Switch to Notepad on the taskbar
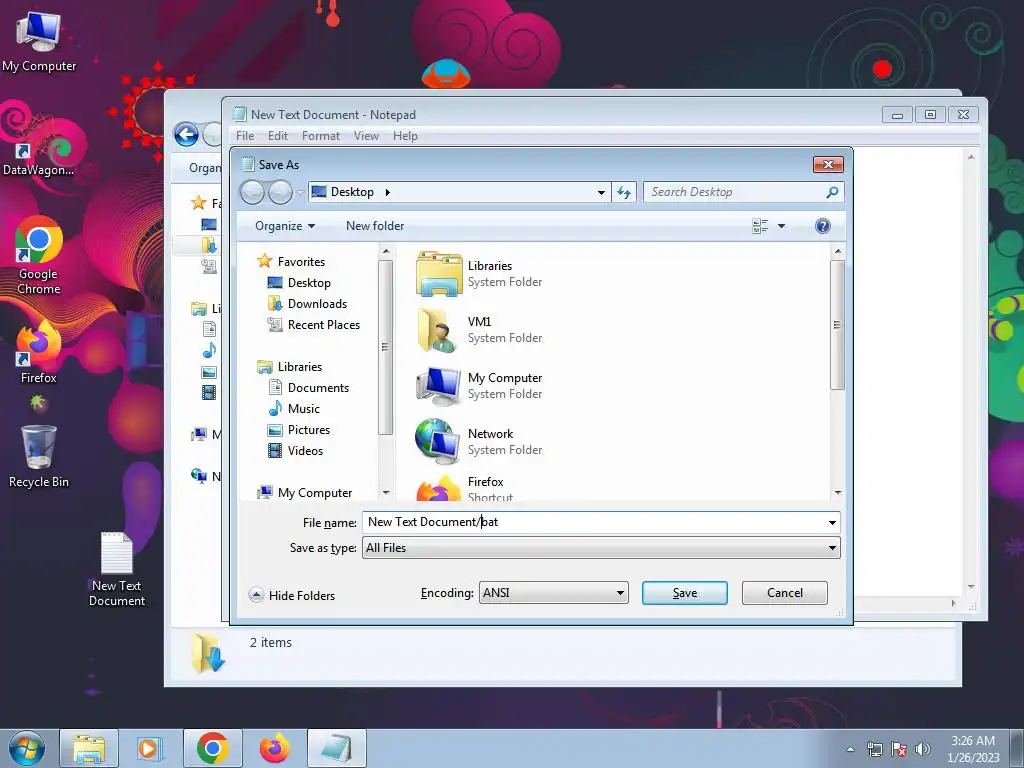The image size is (1024, 768). coord(336,748)
